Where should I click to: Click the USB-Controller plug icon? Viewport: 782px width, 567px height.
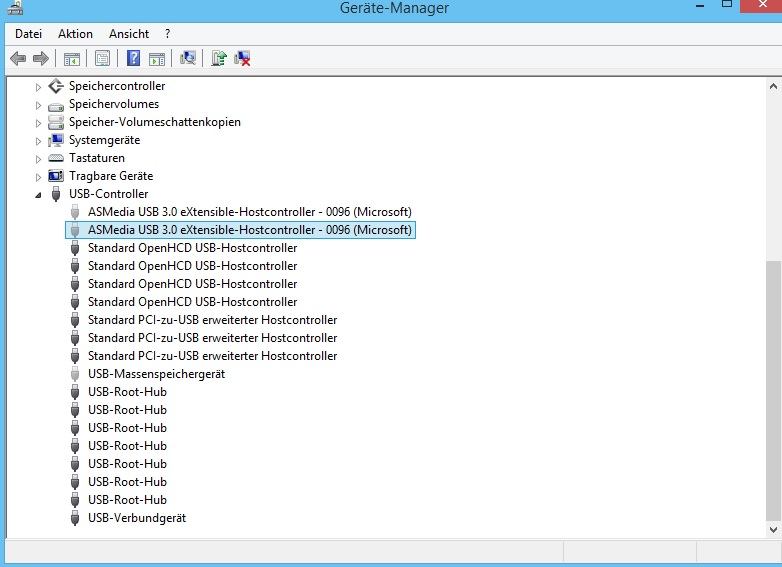click(56, 194)
